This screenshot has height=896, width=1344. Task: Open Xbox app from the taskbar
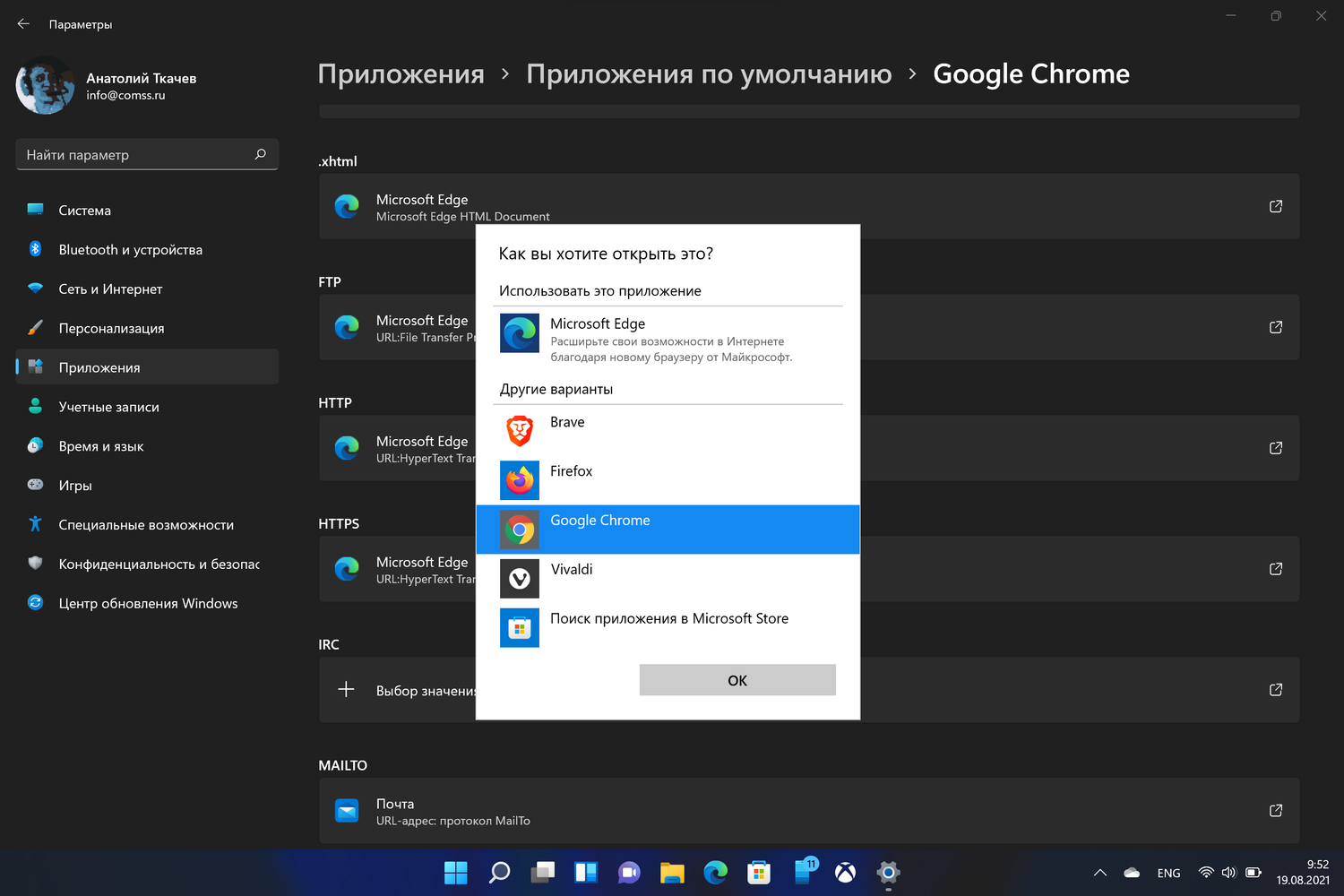click(845, 873)
